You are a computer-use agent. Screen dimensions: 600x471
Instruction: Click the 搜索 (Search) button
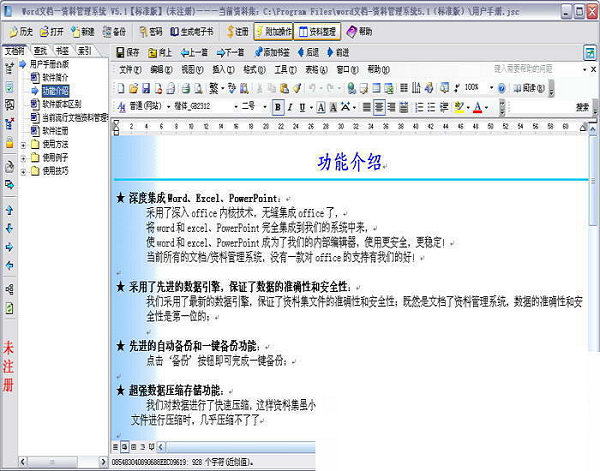[x=582, y=107]
